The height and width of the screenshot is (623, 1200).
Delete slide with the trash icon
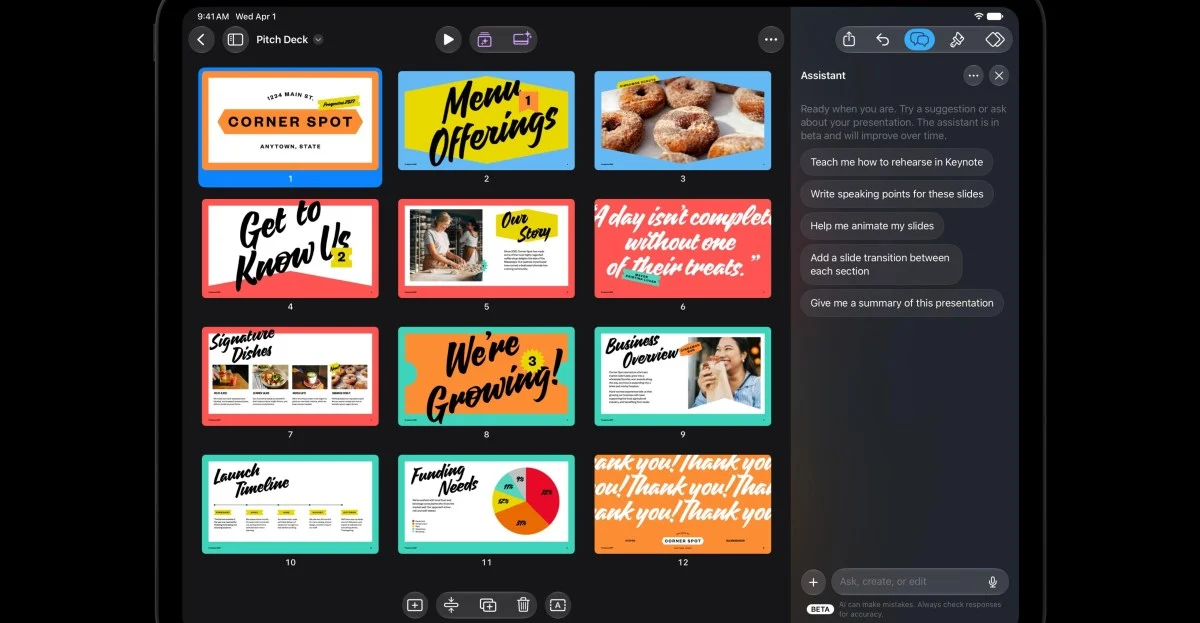pyautogui.click(x=523, y=605)
